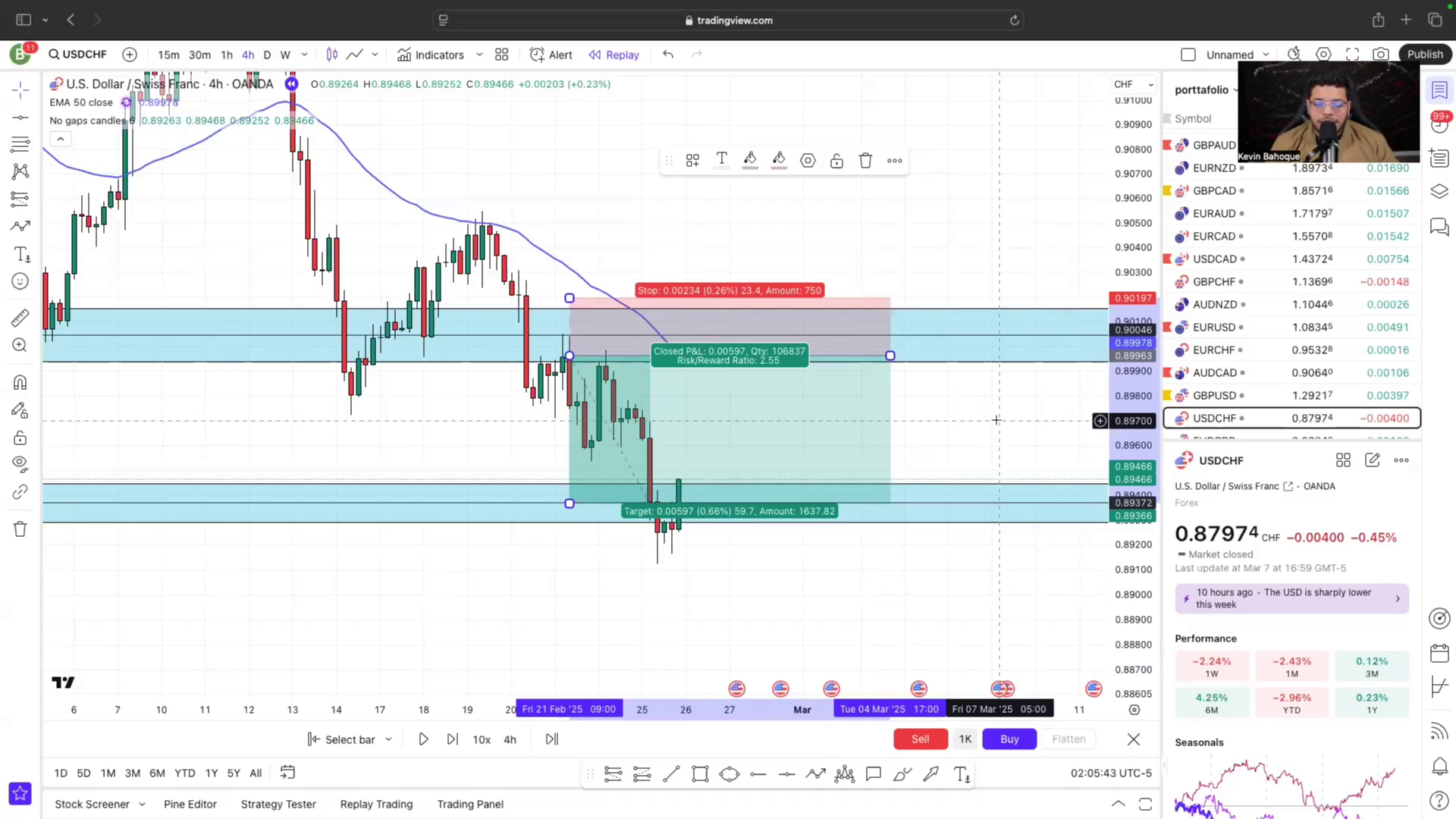Click the replay Sell button
The width and height of the screenshot is (1456, 819).
[x=920, y=739]
